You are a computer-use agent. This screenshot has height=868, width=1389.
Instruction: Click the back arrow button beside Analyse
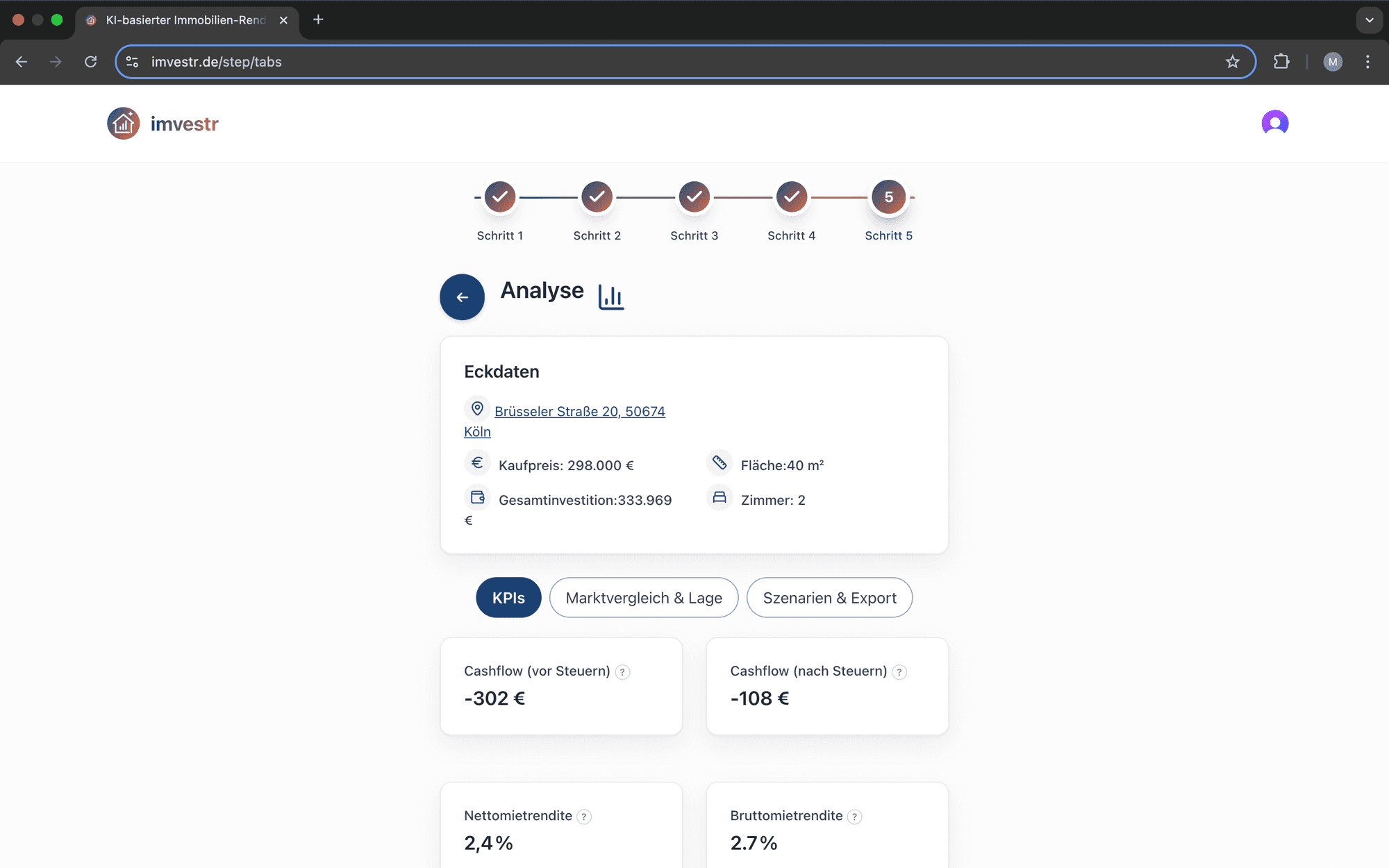[x=462, y=297]
